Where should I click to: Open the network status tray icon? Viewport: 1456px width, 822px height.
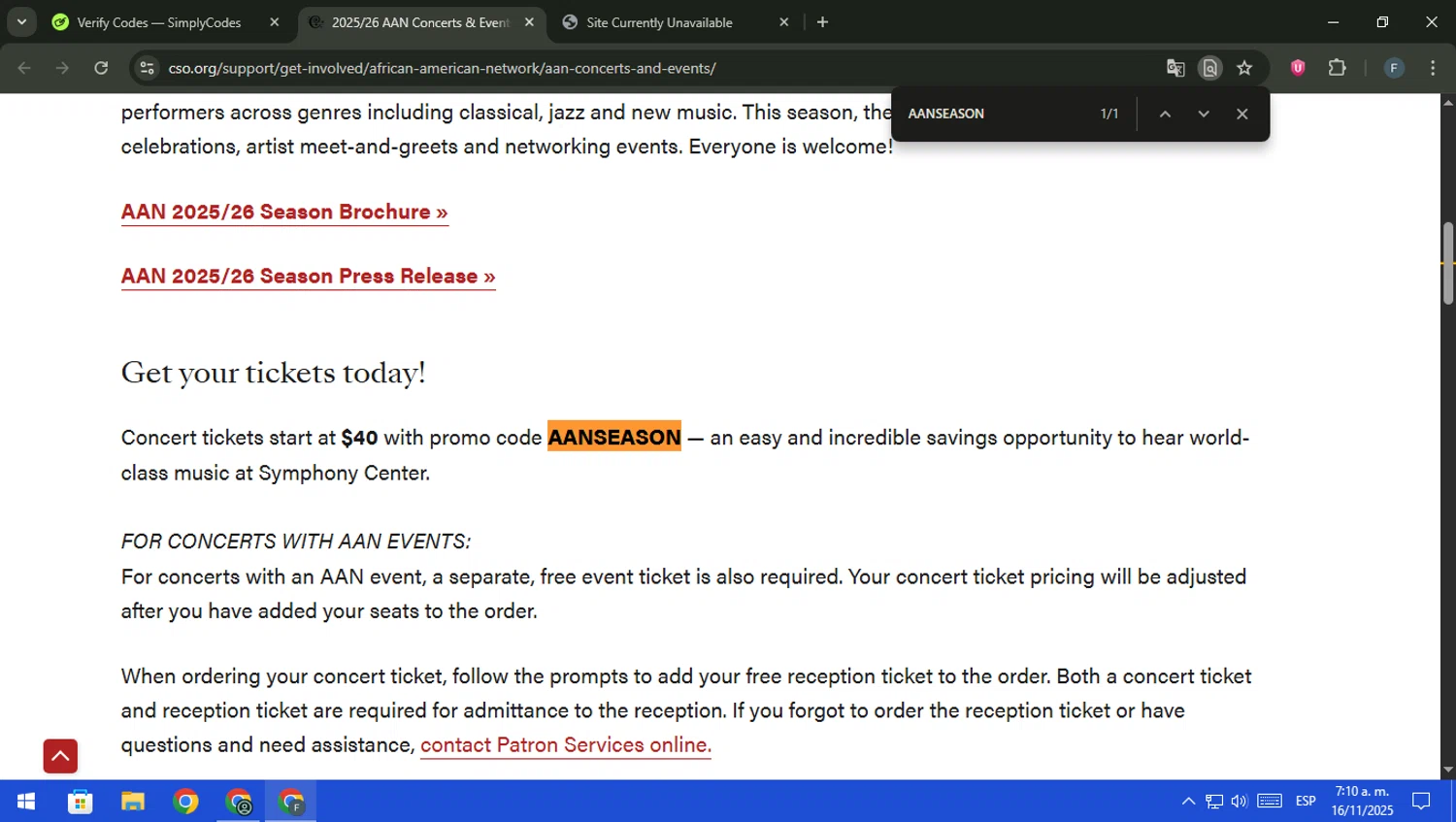coord(1214,802)
